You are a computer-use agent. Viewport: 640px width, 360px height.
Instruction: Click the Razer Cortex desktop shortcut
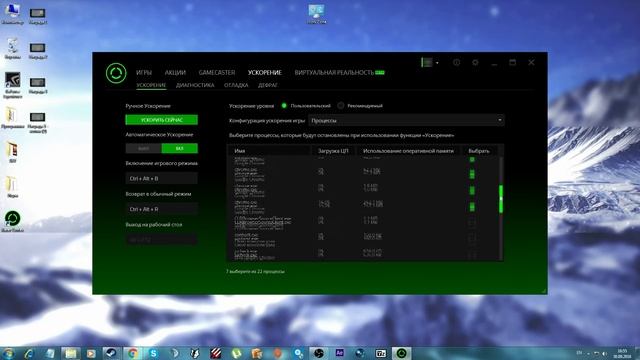(x=12, y=221)
